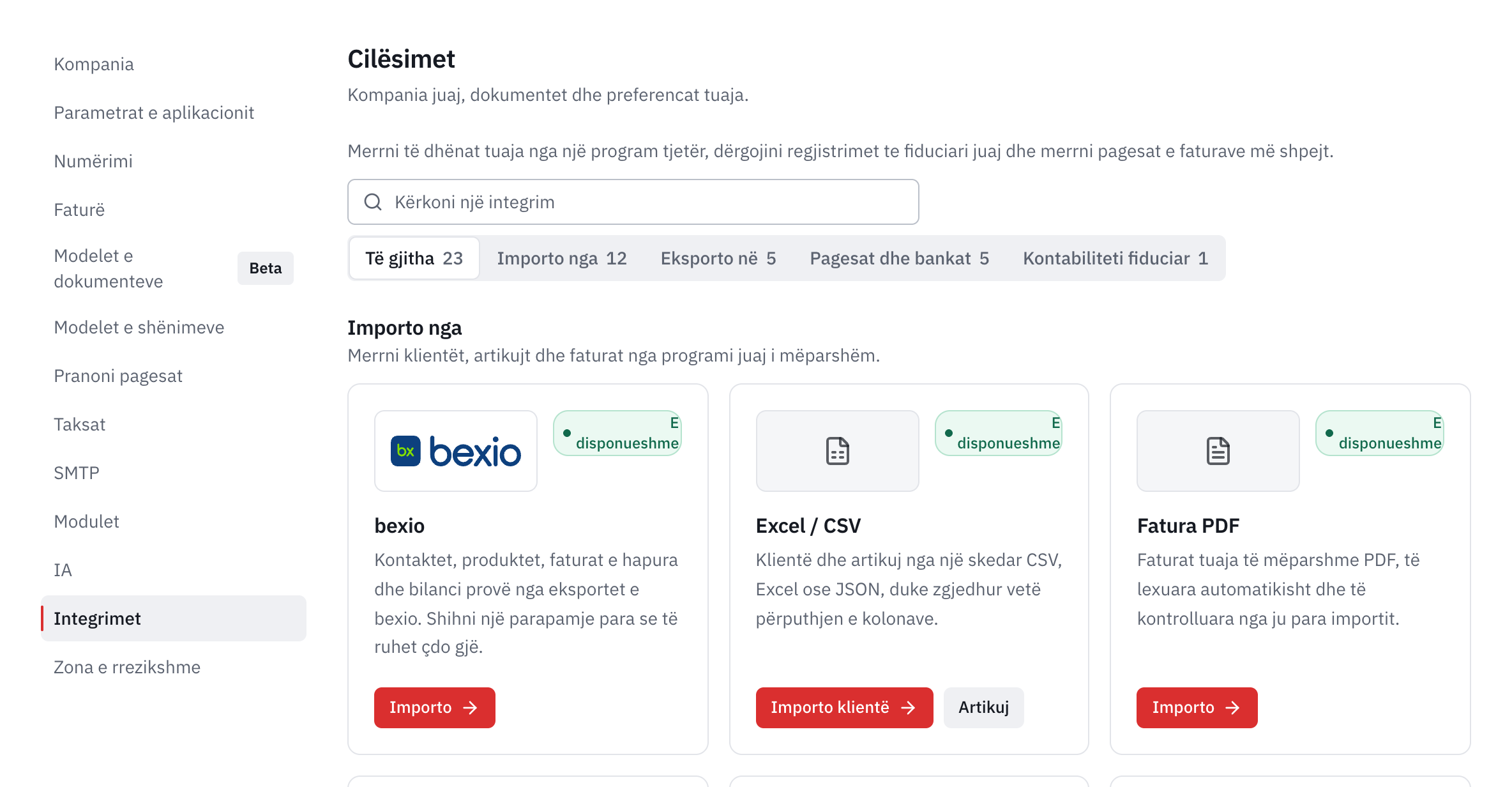Click the bexio card title

[399, 526]
